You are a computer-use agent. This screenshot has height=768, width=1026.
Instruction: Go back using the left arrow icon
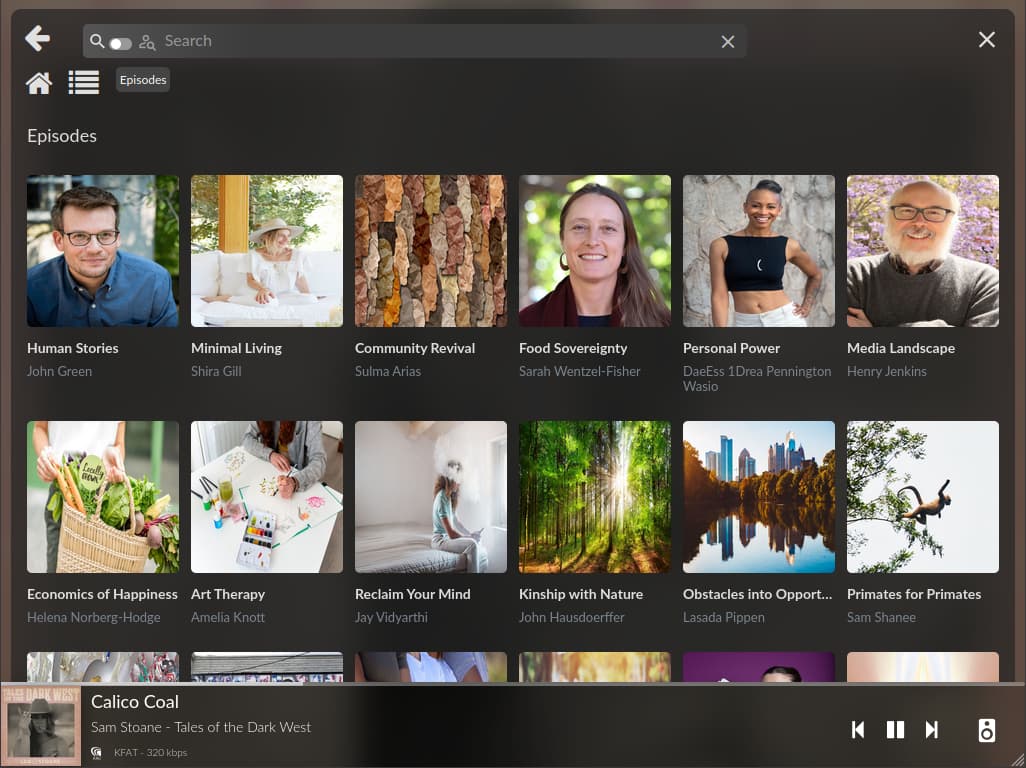pyautogui.click(x=38, y=39)
